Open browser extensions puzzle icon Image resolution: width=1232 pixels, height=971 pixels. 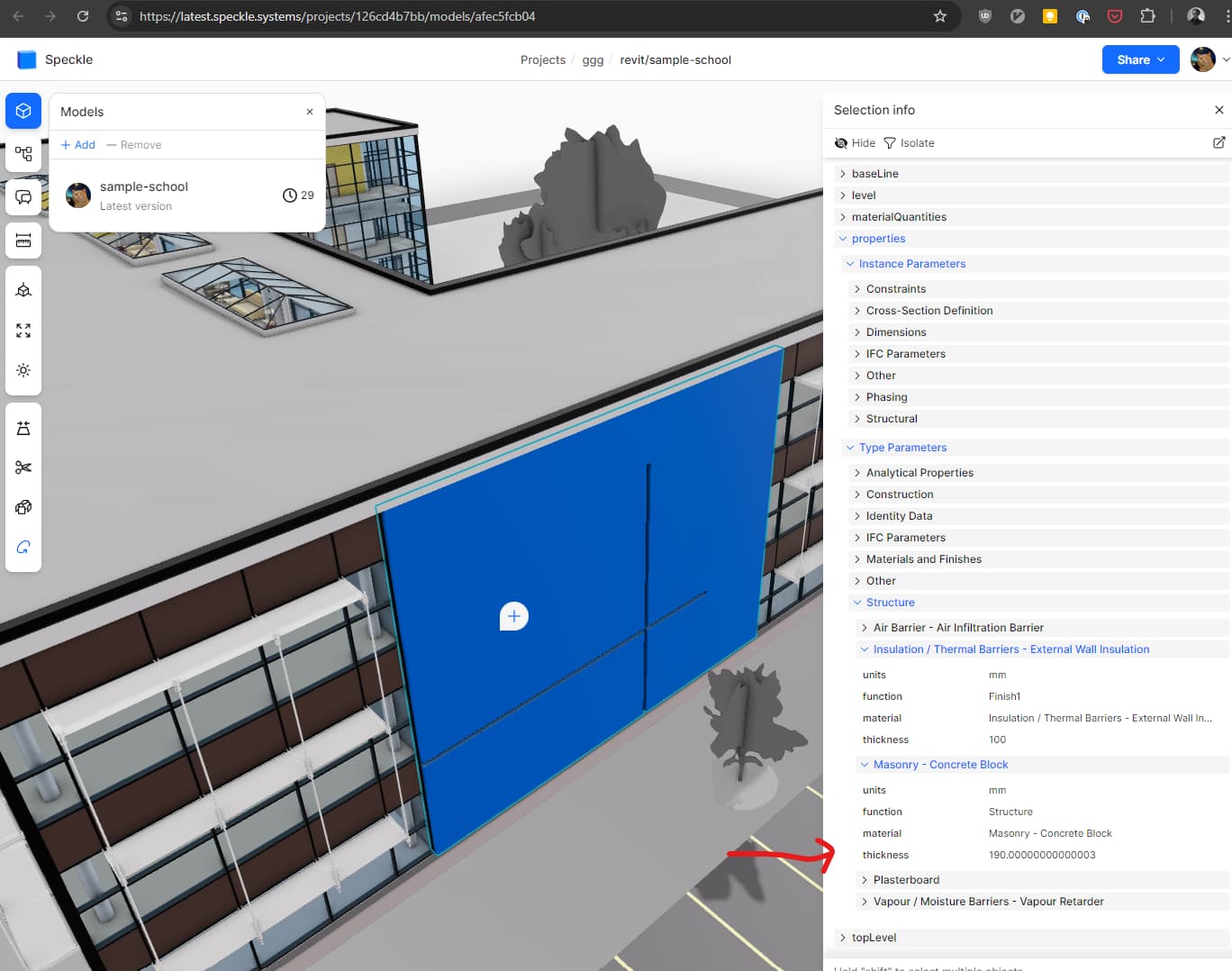pyautogui.click(x=1147, y=16)
